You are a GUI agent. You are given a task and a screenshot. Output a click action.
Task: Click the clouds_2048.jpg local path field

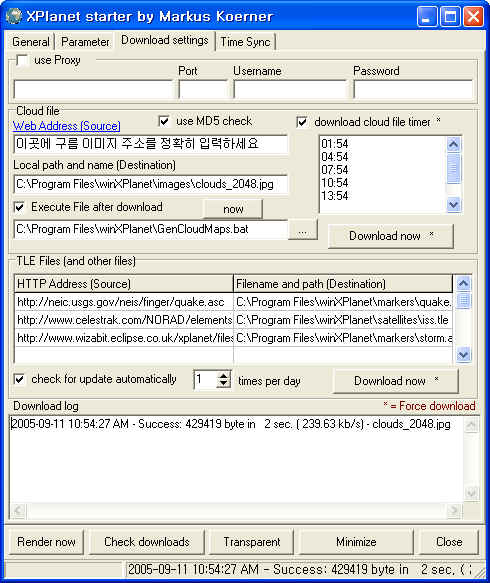(151, 184)
